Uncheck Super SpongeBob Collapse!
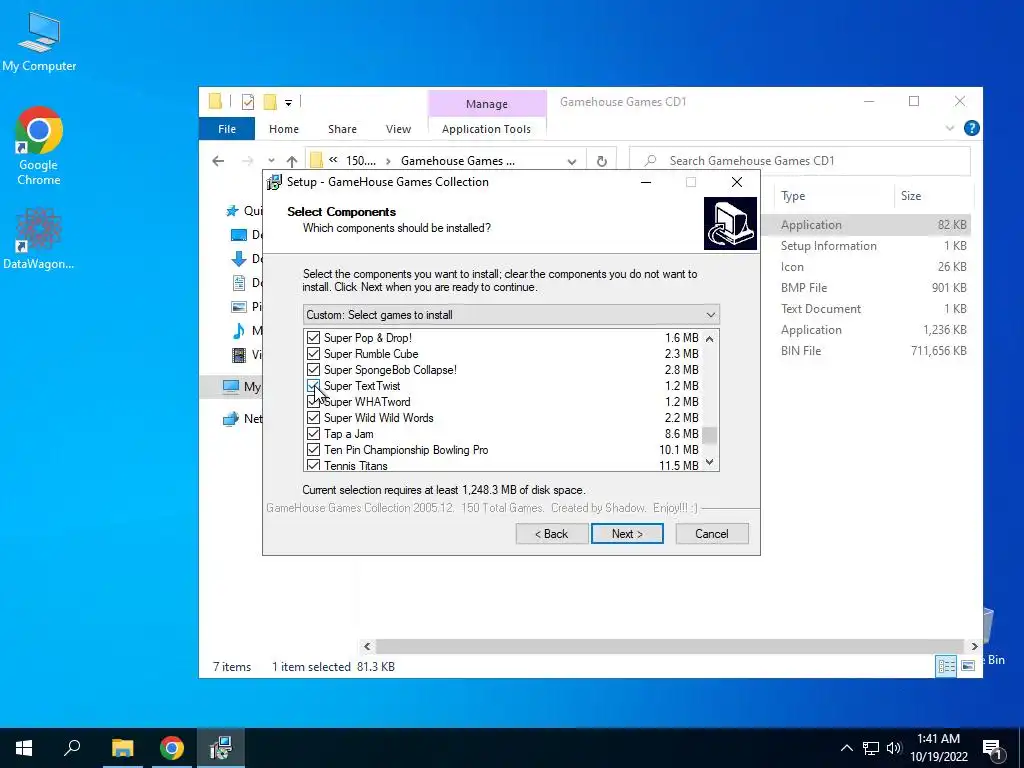Viewport: 1024px width, 768px height. [x=313, y=370]
